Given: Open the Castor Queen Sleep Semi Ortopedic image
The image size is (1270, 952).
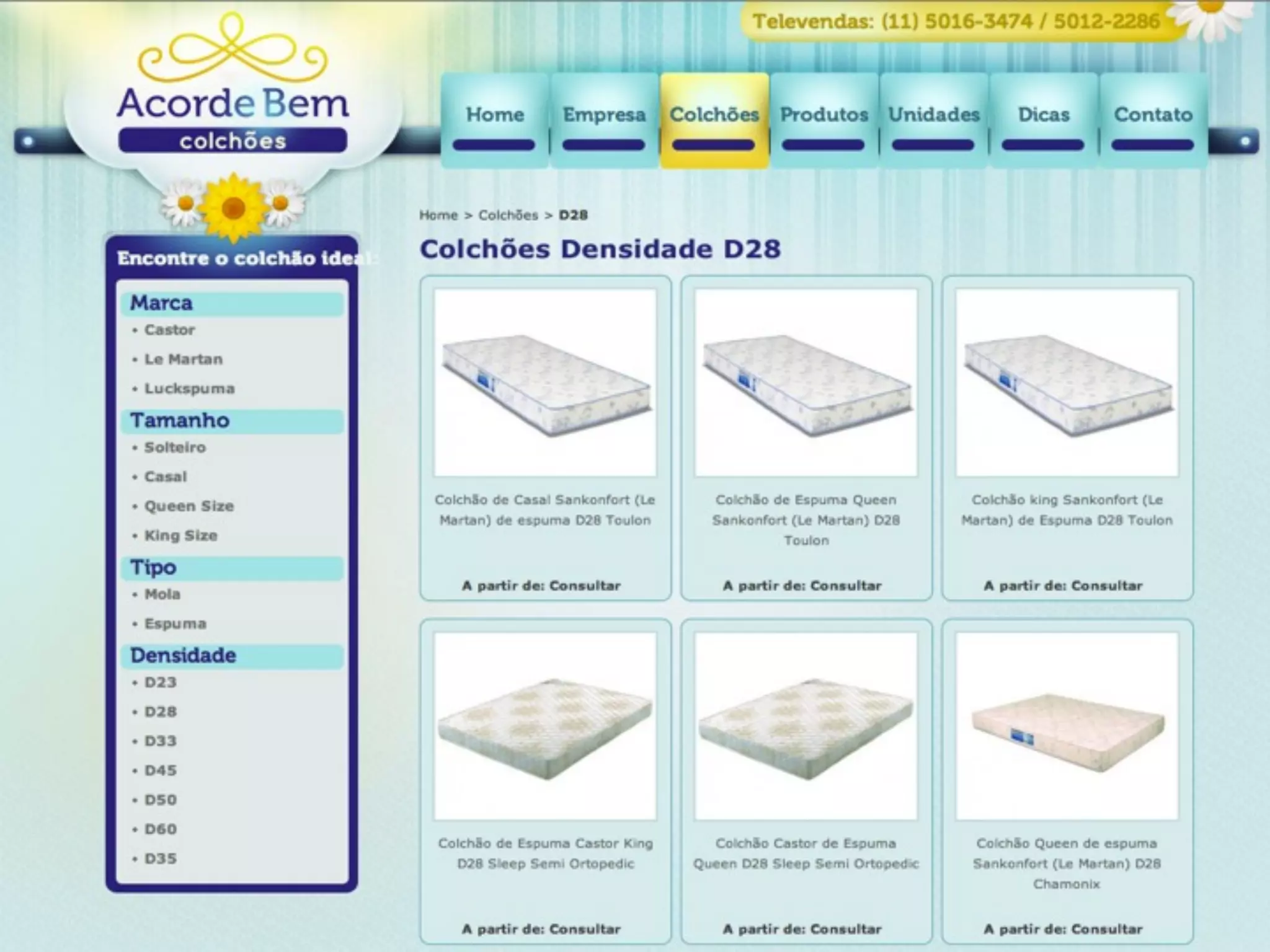Looking at the screenshot, I should pyautogui.click(x=806, y=726).
